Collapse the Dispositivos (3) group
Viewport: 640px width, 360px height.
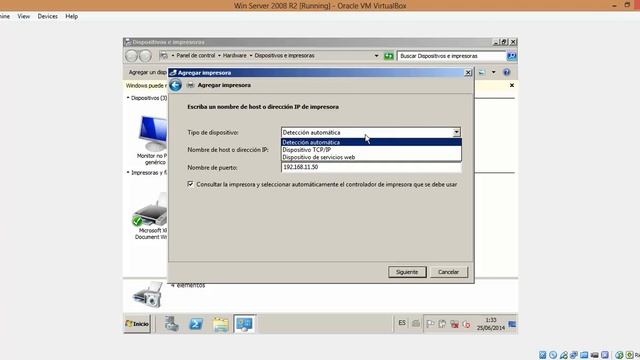128,98
